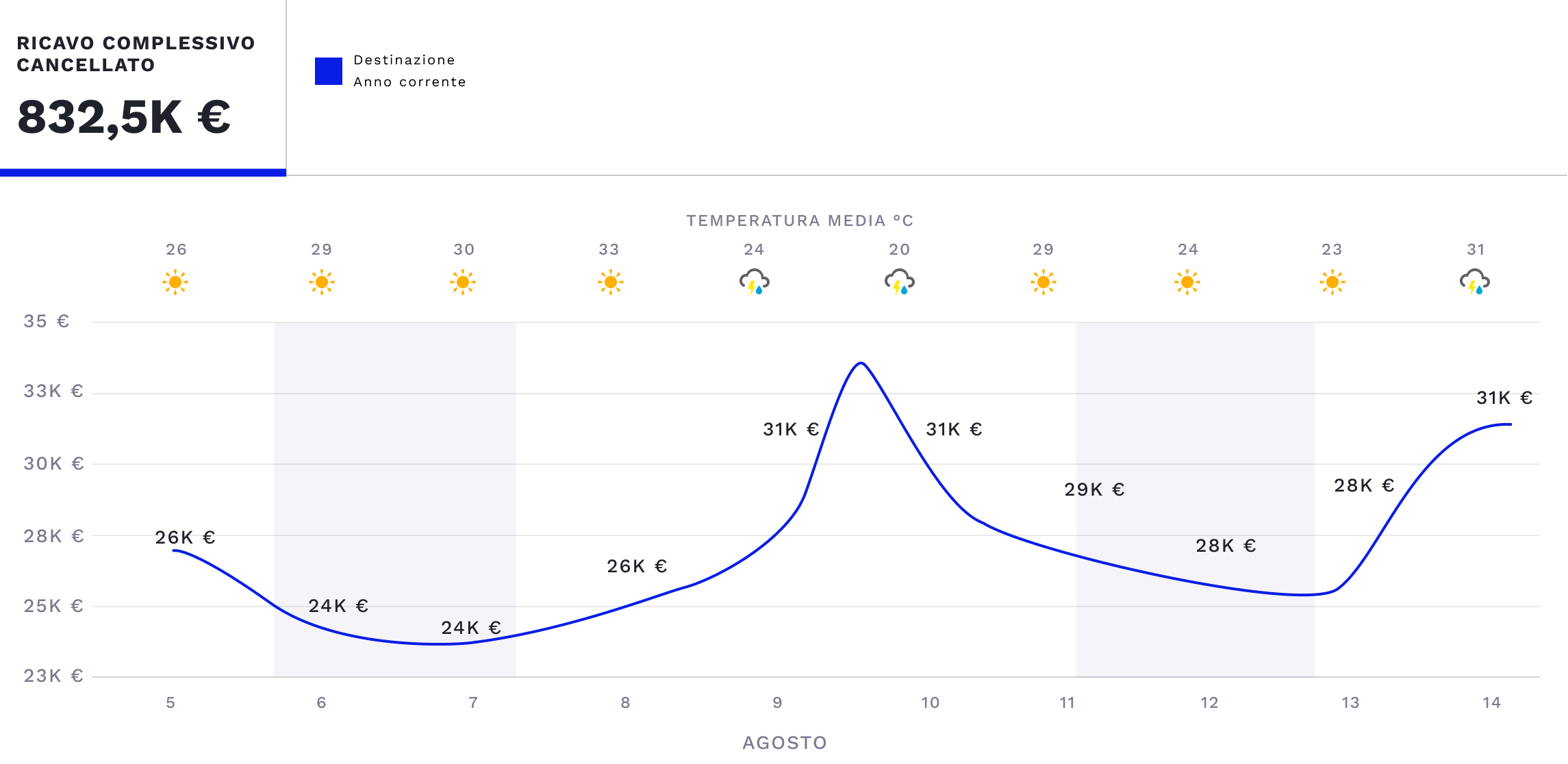Click the sun icon showing 30 degrees

[x=463, y=282]
